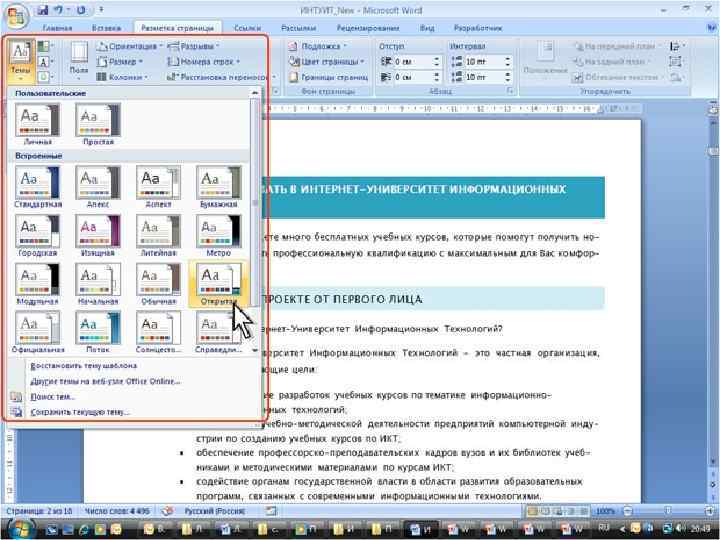Click the round Office button

(x=17, y=15)
